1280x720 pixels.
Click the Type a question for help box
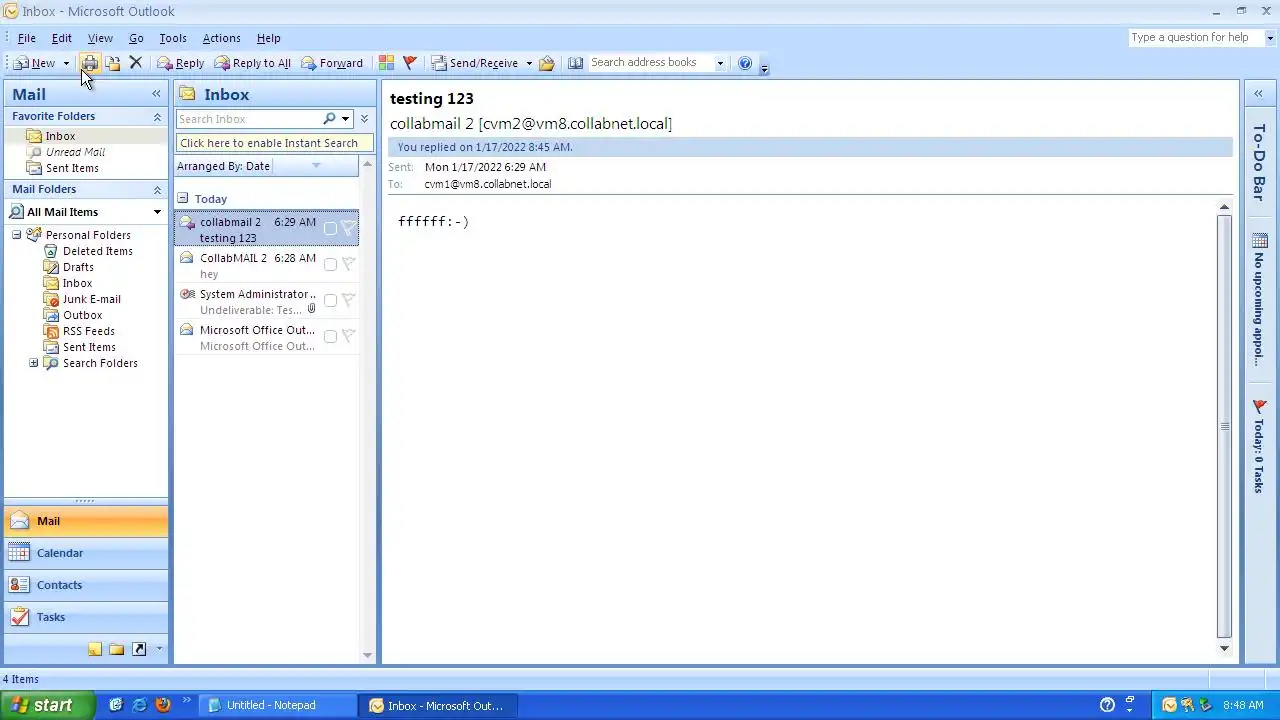(x=1196, y=37)
